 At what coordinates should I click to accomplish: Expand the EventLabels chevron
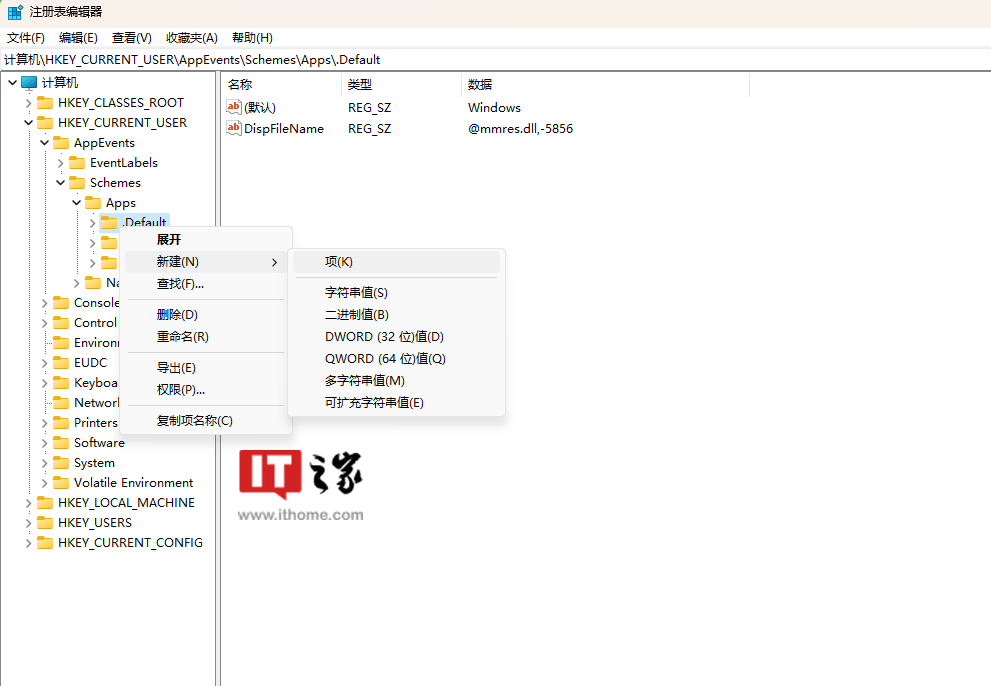61,163
